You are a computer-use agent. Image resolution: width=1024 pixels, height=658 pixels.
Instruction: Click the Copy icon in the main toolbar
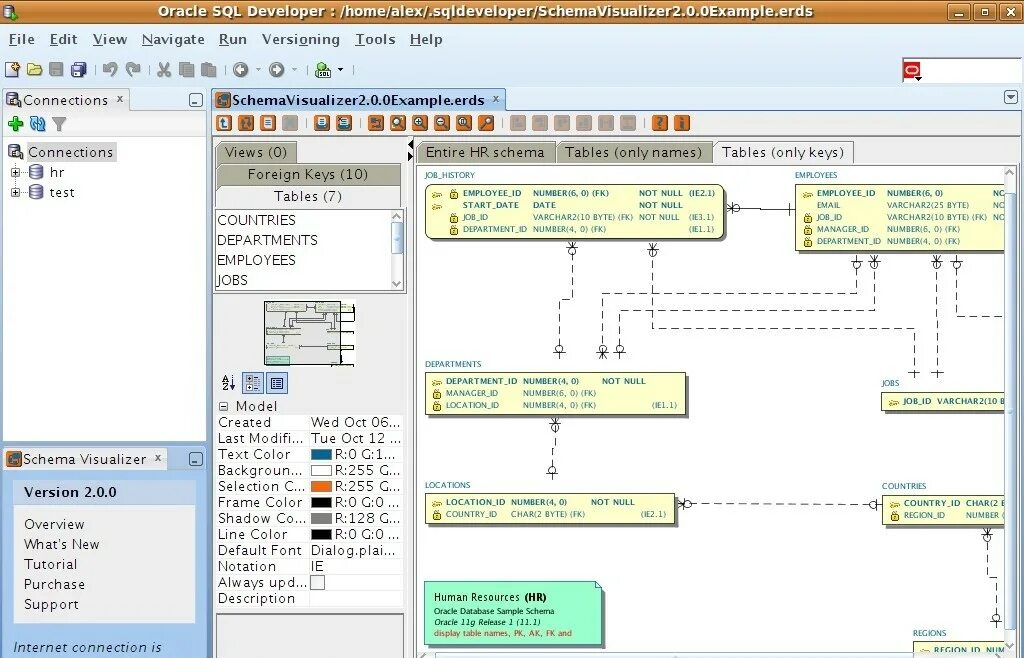187,69
